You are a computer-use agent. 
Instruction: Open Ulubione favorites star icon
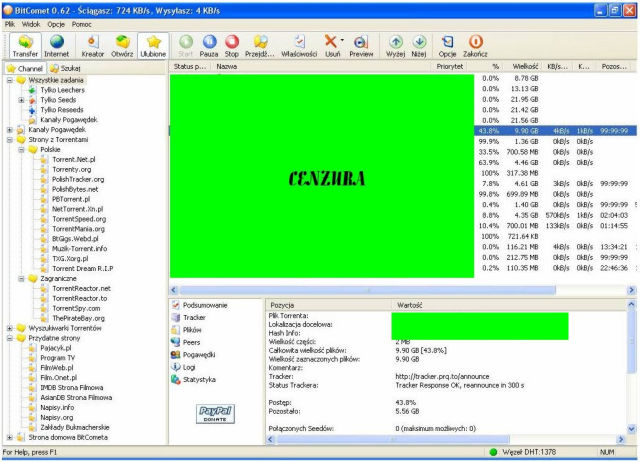[153, 45]
